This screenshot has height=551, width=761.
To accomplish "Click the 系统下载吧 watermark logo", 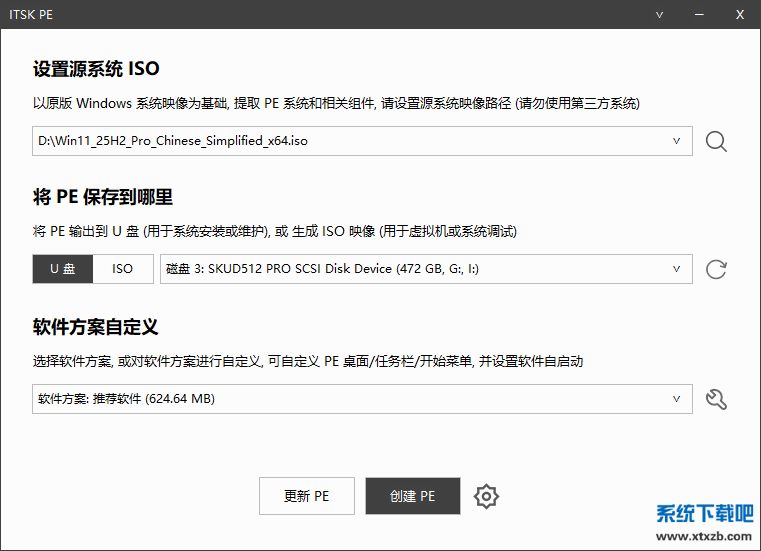I will coord(704,520).
